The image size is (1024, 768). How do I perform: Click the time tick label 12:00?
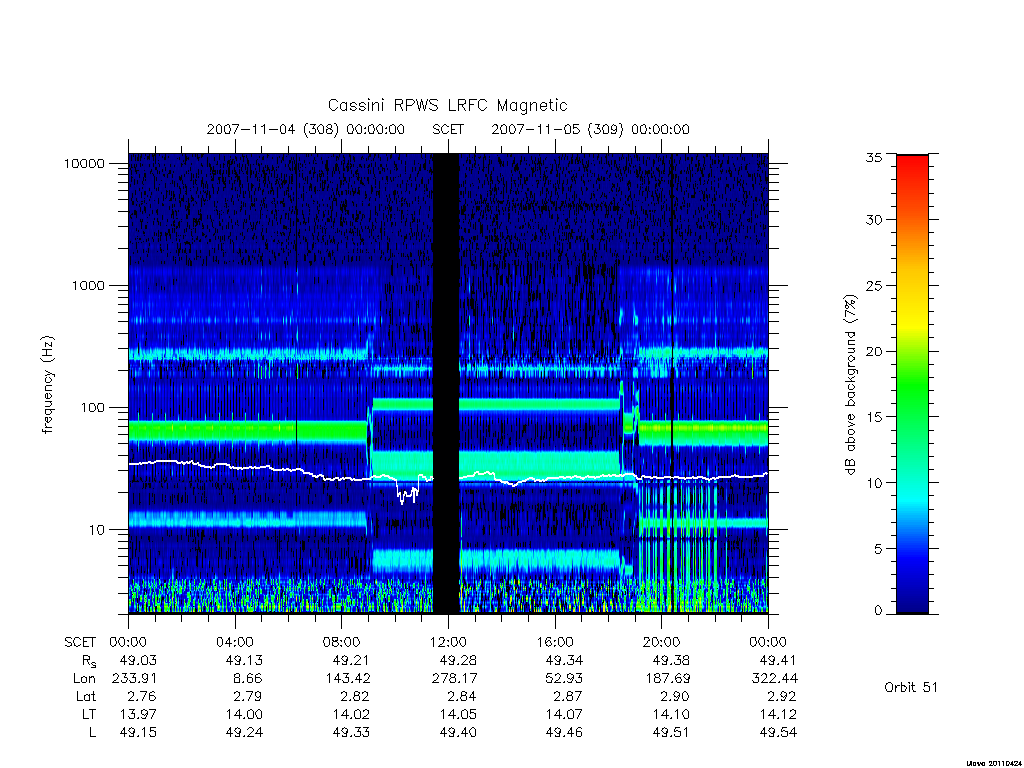448,643
